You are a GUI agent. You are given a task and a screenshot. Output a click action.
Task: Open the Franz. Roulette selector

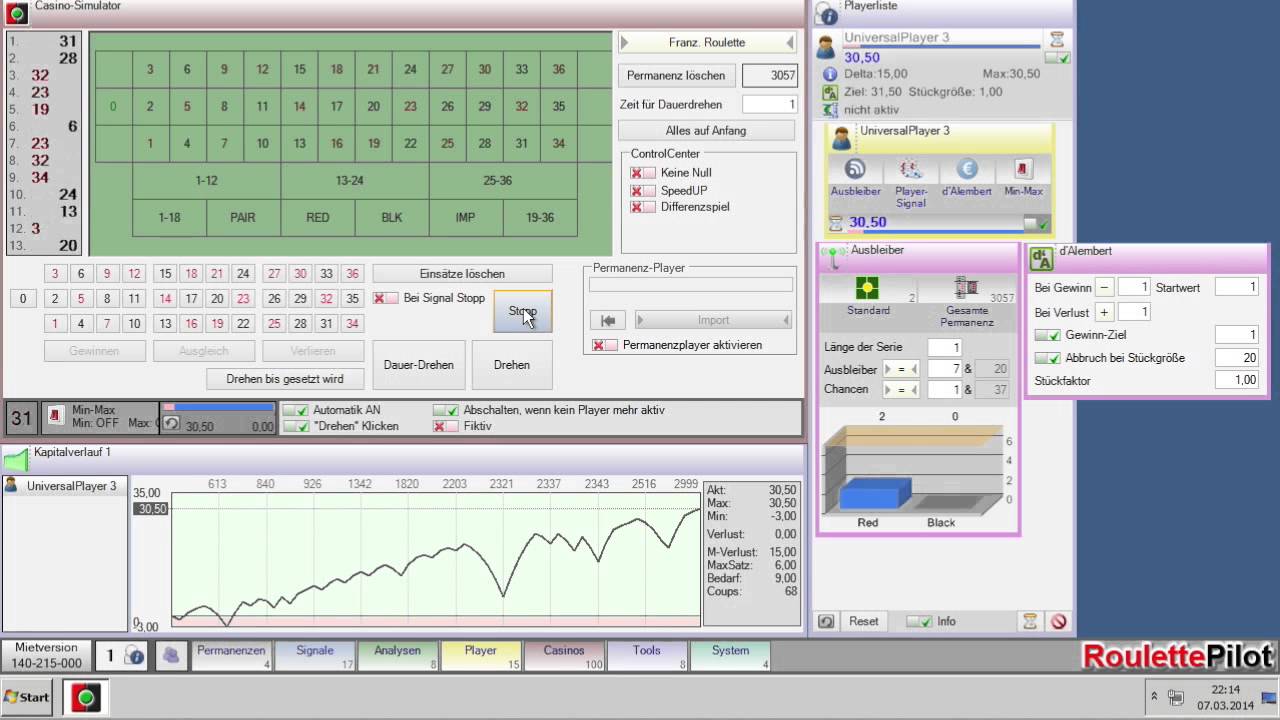click(707, 43)
